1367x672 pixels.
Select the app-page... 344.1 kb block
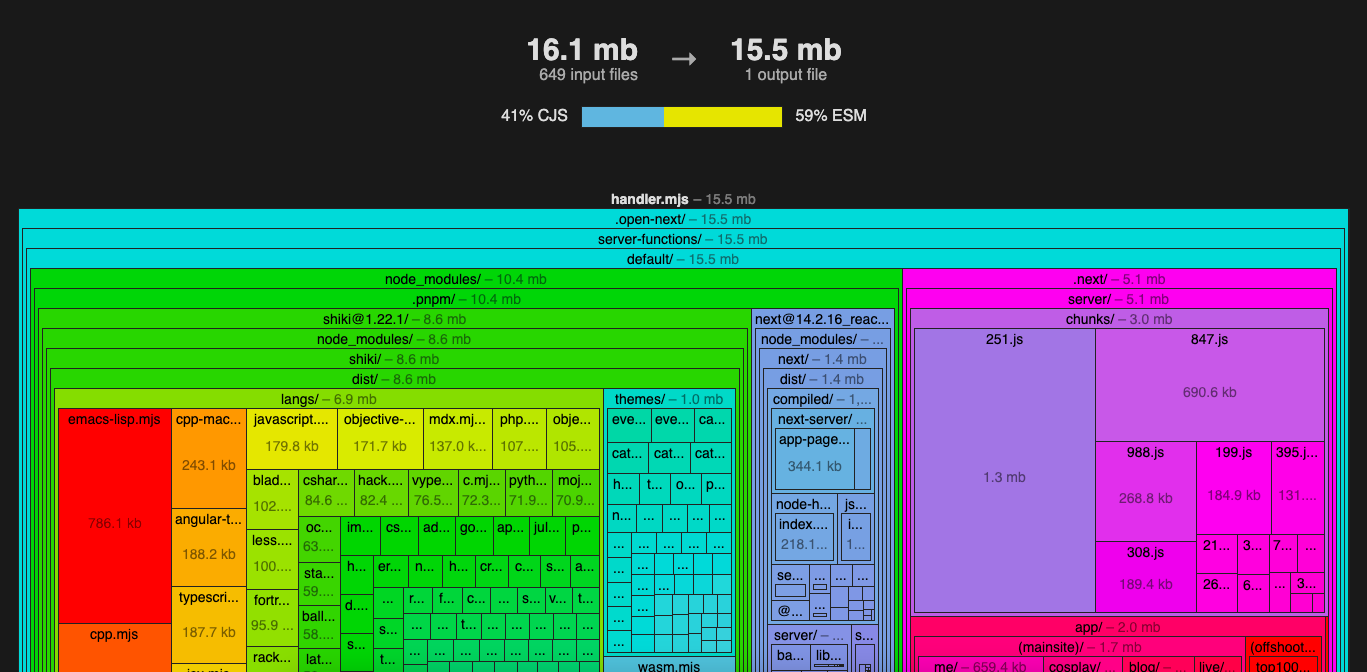814,459
